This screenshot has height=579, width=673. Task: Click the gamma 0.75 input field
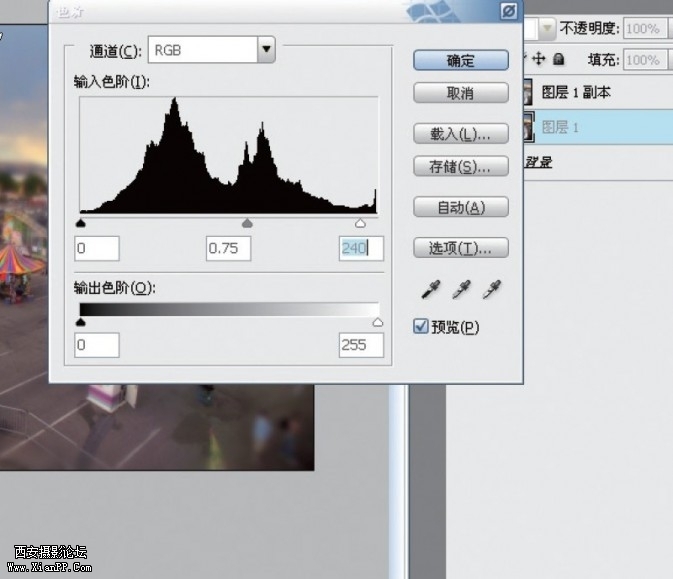(x=228, y=248)
